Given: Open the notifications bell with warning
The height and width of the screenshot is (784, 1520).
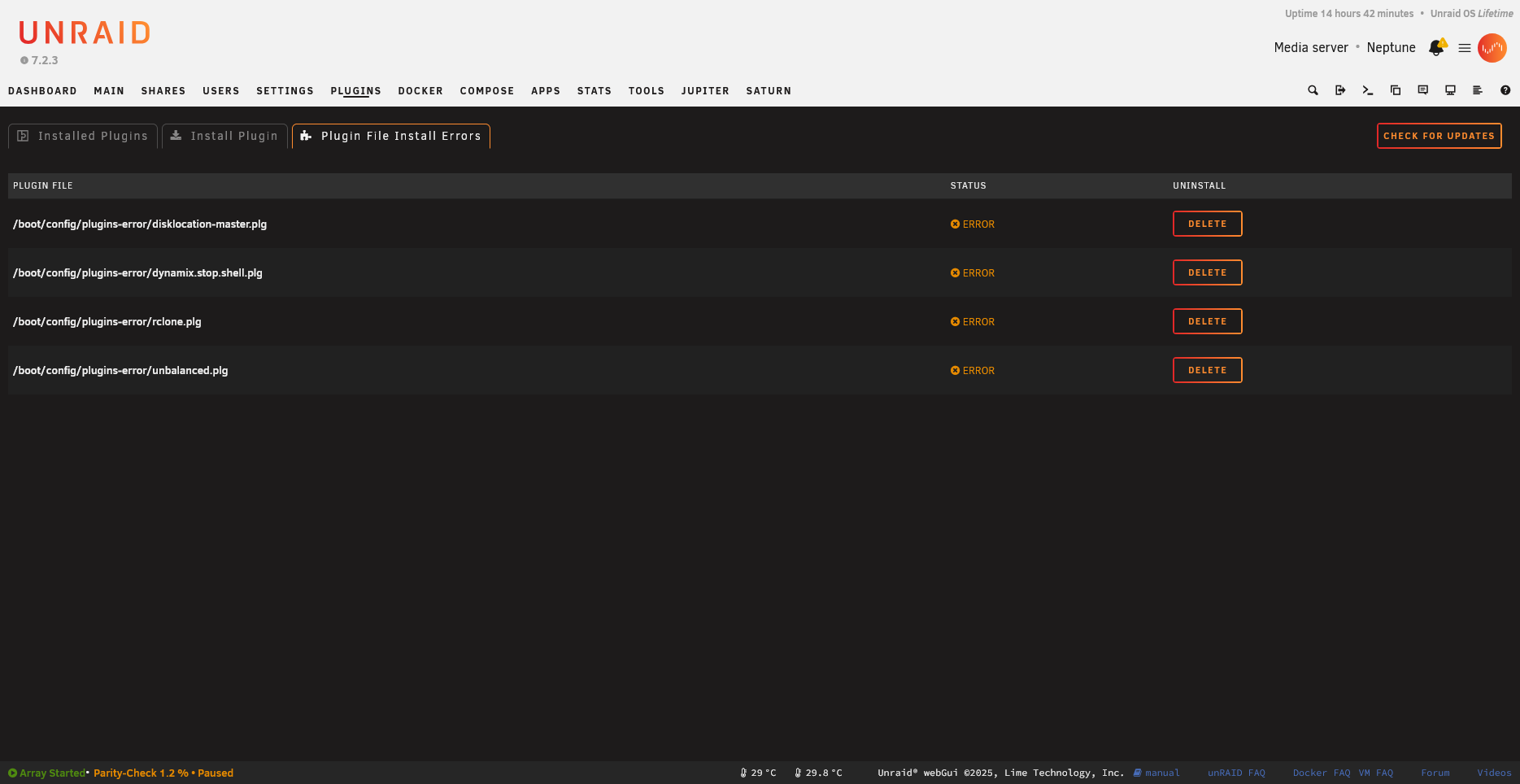Looking at the screenshot, I should click(x=1437, y=48).
